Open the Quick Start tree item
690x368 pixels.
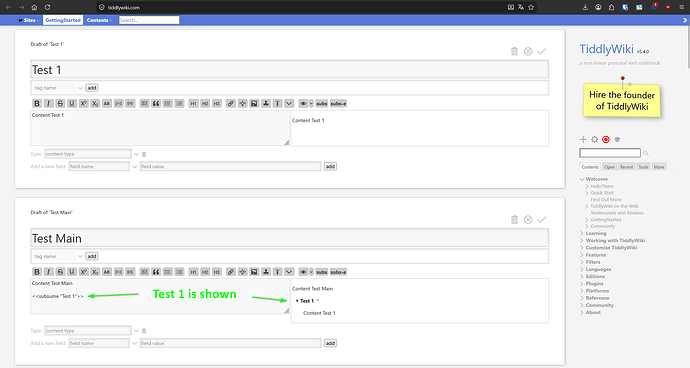coord(602,193)
